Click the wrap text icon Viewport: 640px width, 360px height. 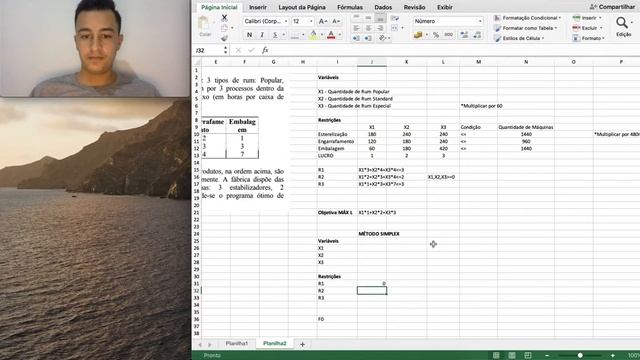pyautogui.click(x=395, y=18)
